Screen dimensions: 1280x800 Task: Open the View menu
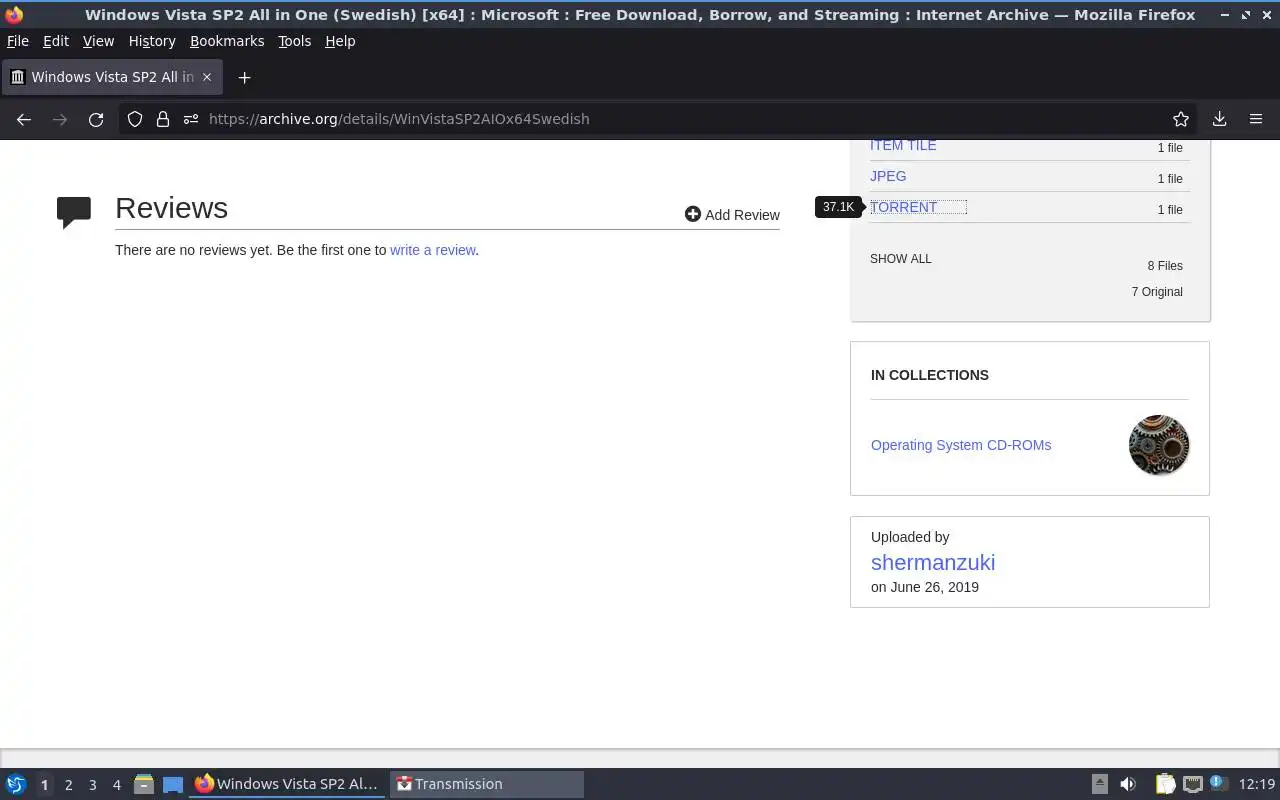pyautogui.click(x=98, y=41)
